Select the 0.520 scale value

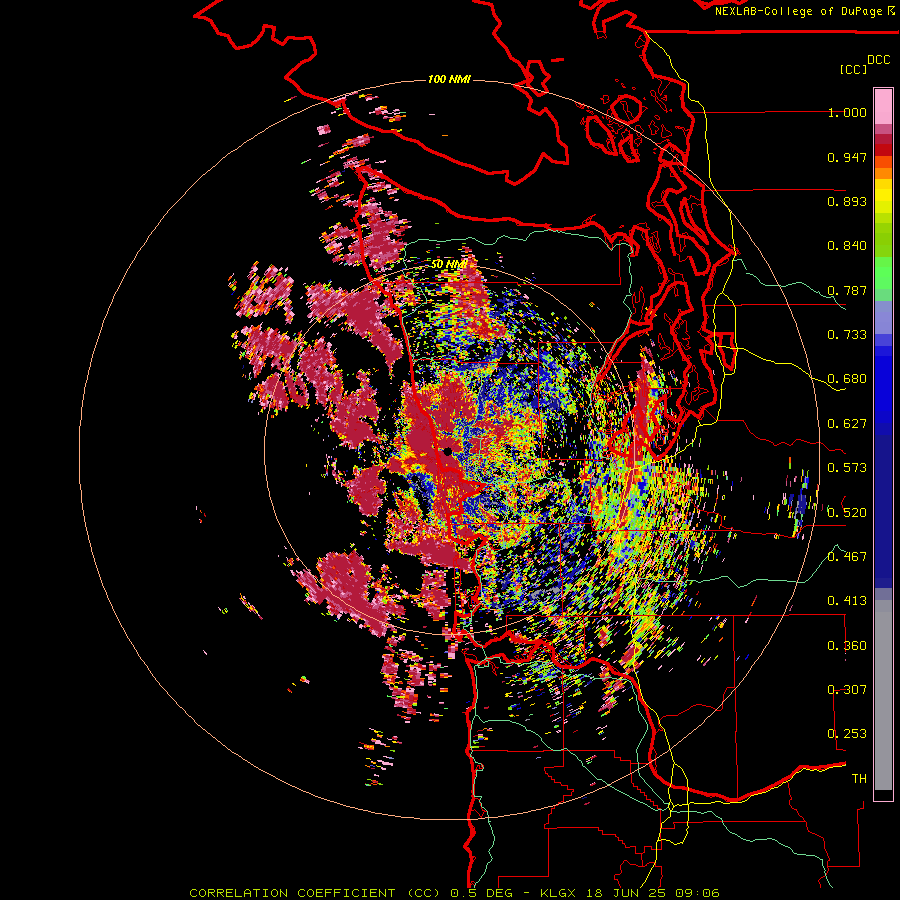coord(847,513)
